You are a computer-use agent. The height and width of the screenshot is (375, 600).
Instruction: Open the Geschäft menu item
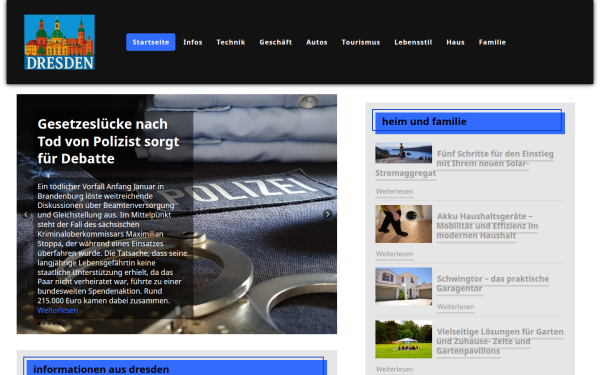tap(276, 42)
